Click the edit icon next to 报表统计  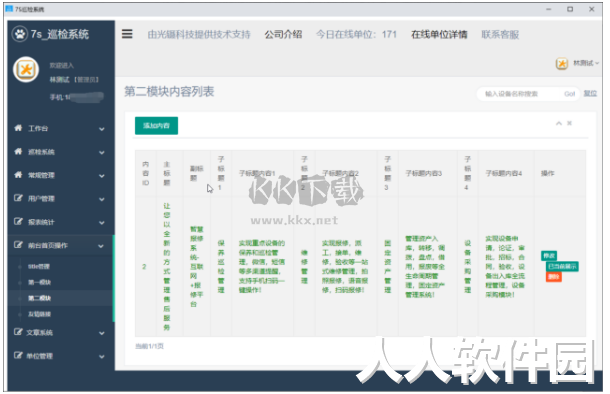click(18, 221)
